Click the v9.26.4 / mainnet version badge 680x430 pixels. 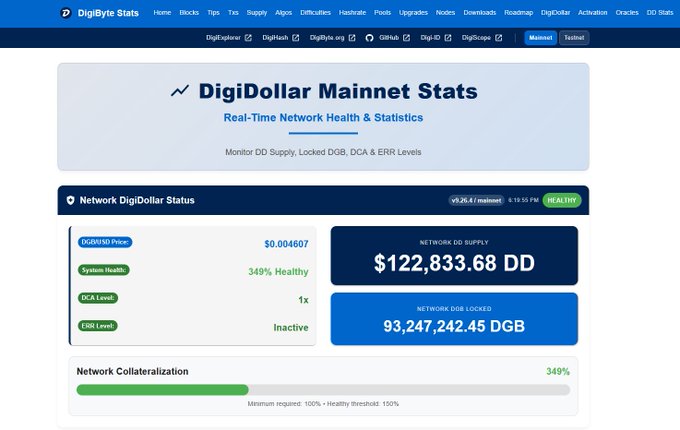[476, 200]
